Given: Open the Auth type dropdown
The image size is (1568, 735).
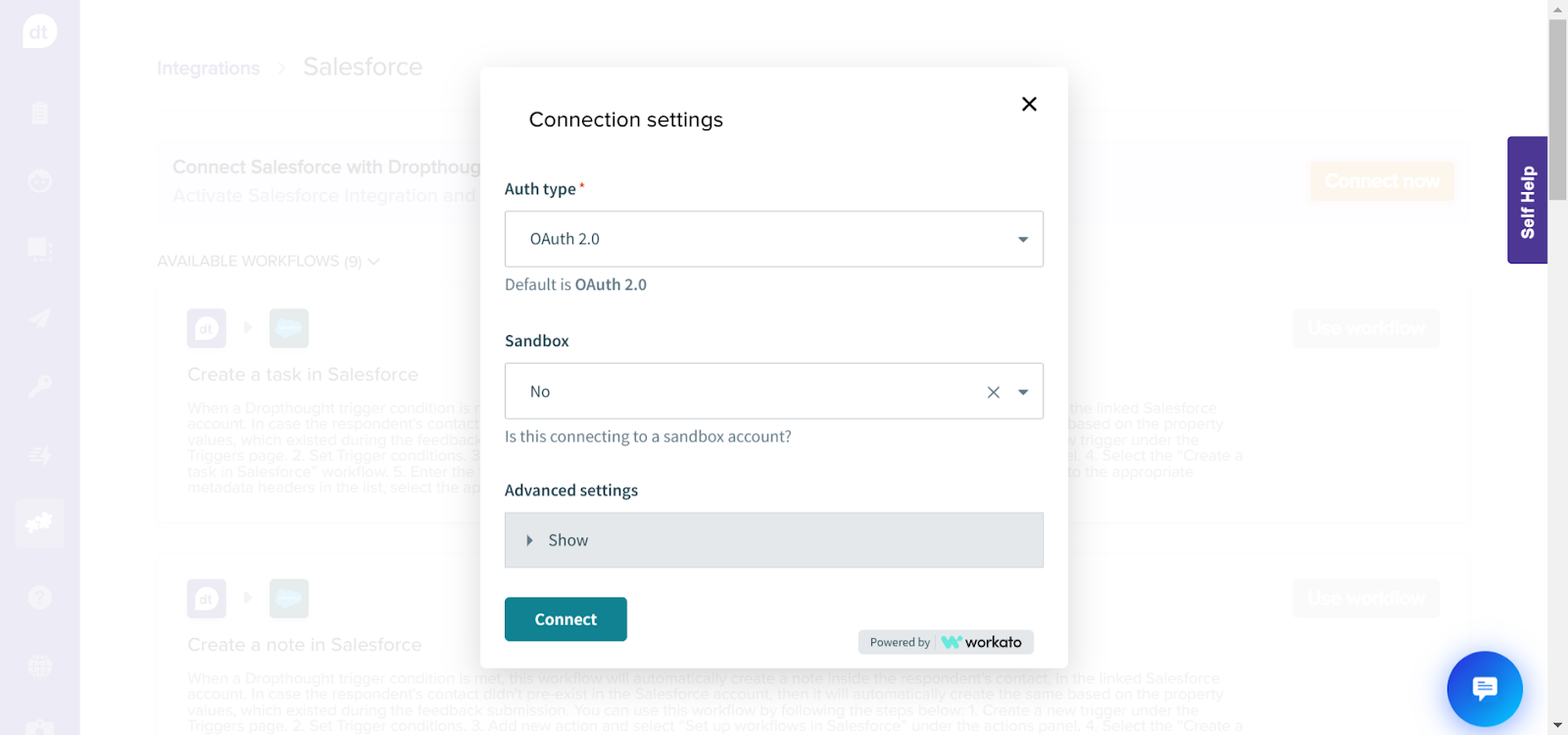Looking at the screenshot, I should pos(773,239).
